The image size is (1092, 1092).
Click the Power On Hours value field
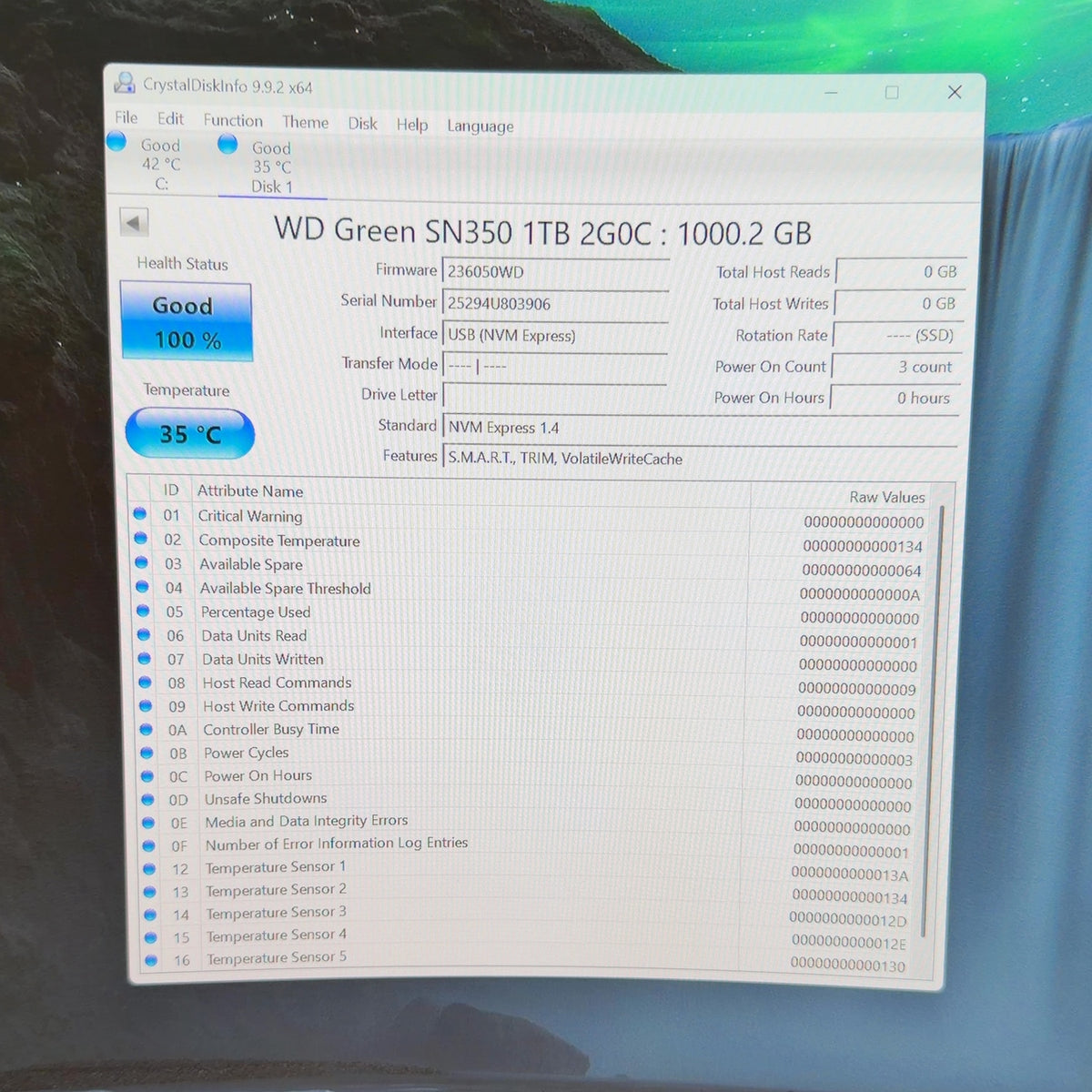(x=895, y=398)
